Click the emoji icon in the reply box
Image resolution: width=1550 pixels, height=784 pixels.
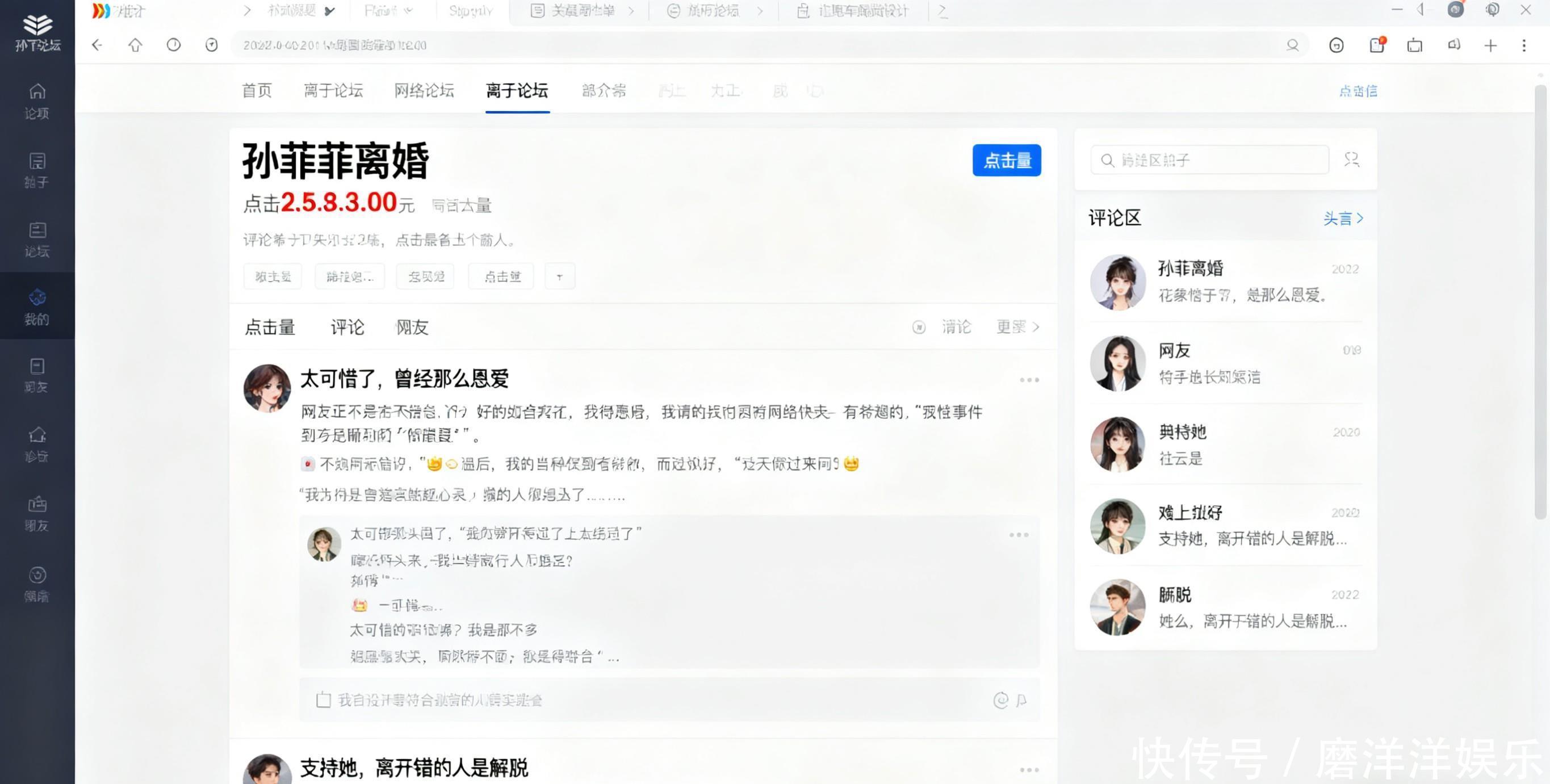[x=1000, y=700]
